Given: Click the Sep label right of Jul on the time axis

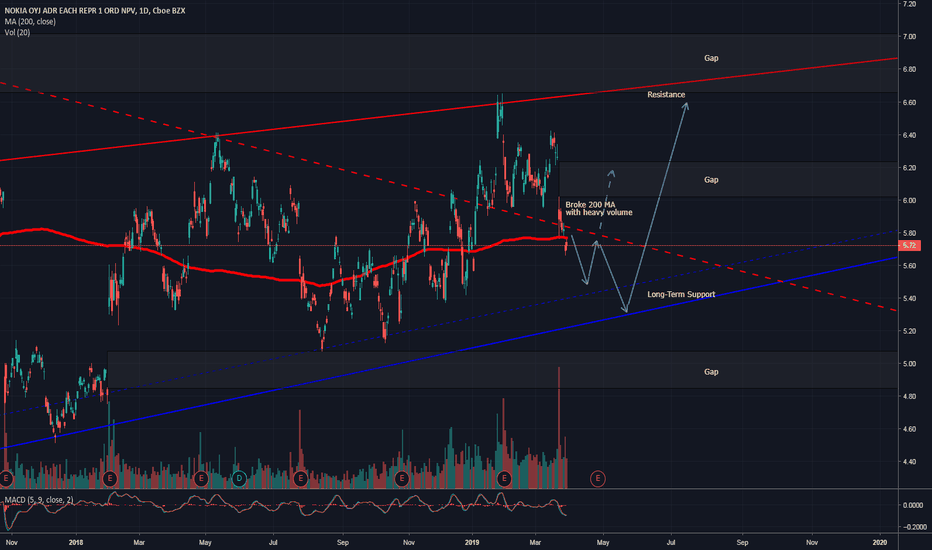Looking at the screenshot, I should [x=742, y=542].
